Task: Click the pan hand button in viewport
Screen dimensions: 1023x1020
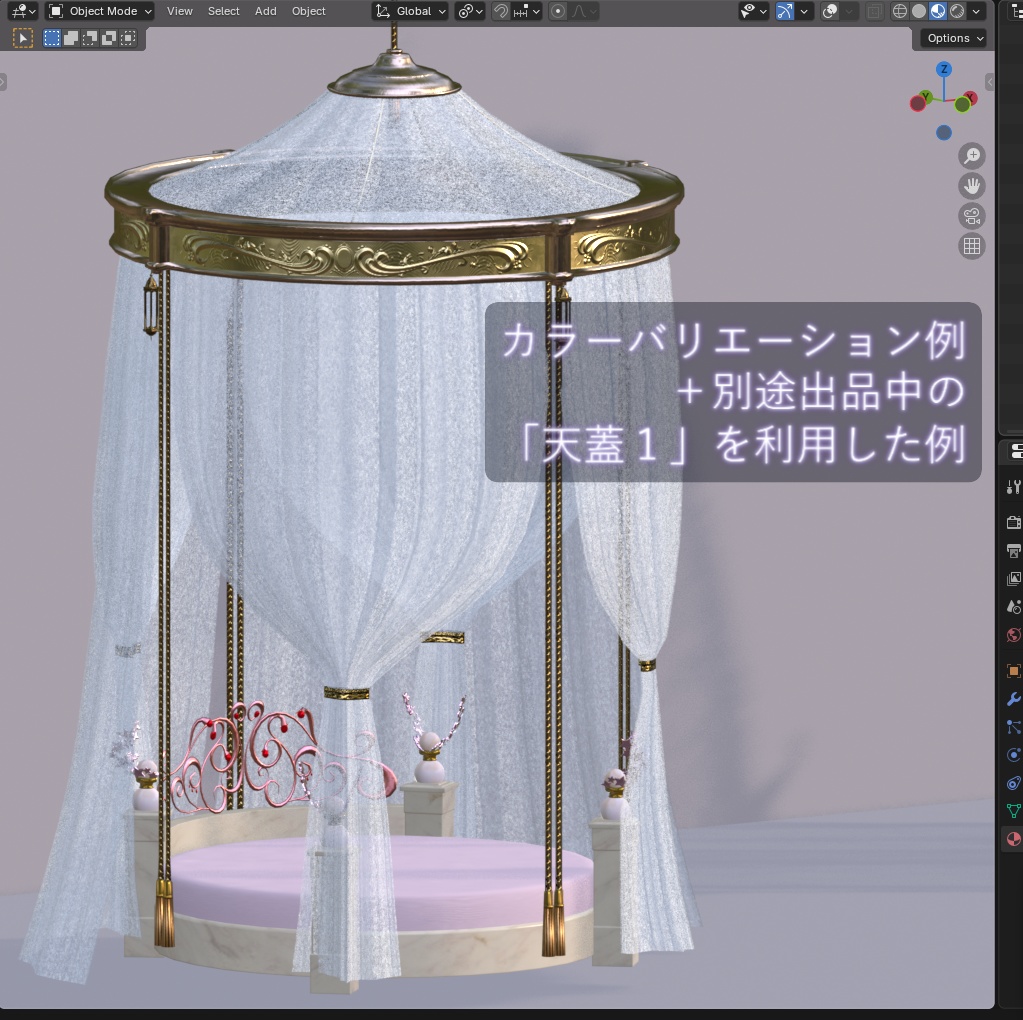Action: pyautogui.click(x=971, y=186)
